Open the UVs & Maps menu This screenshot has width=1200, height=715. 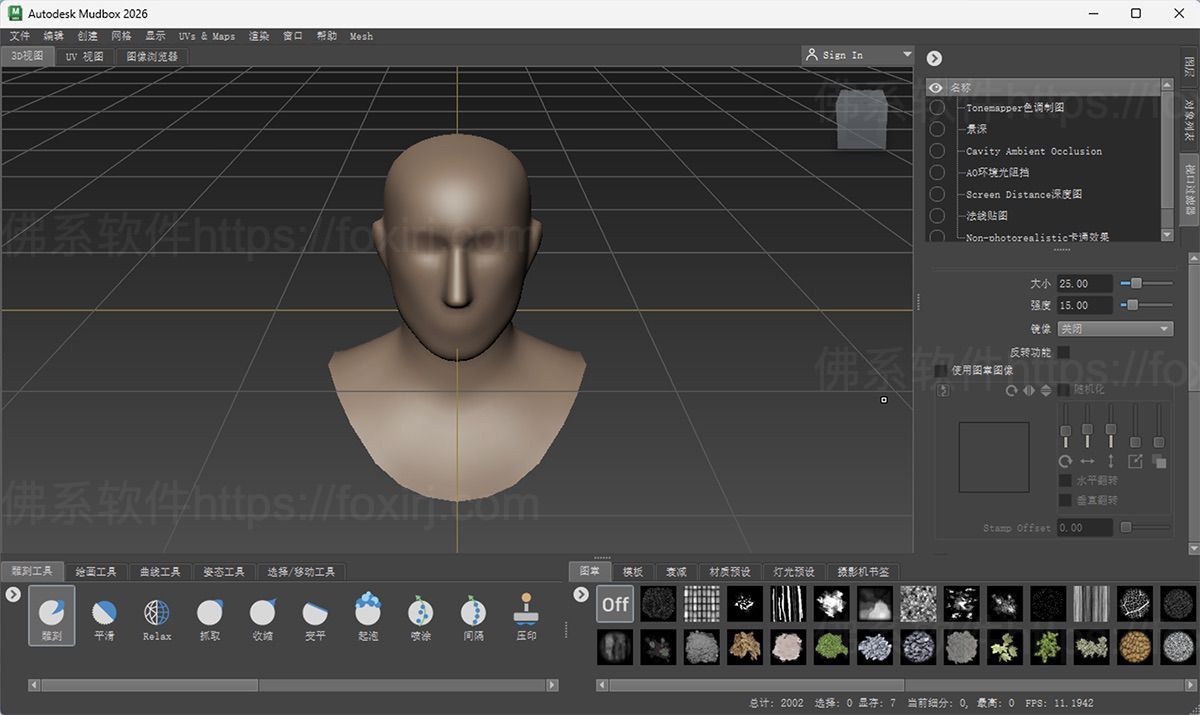pyautogui.click(x=206, y=36)
